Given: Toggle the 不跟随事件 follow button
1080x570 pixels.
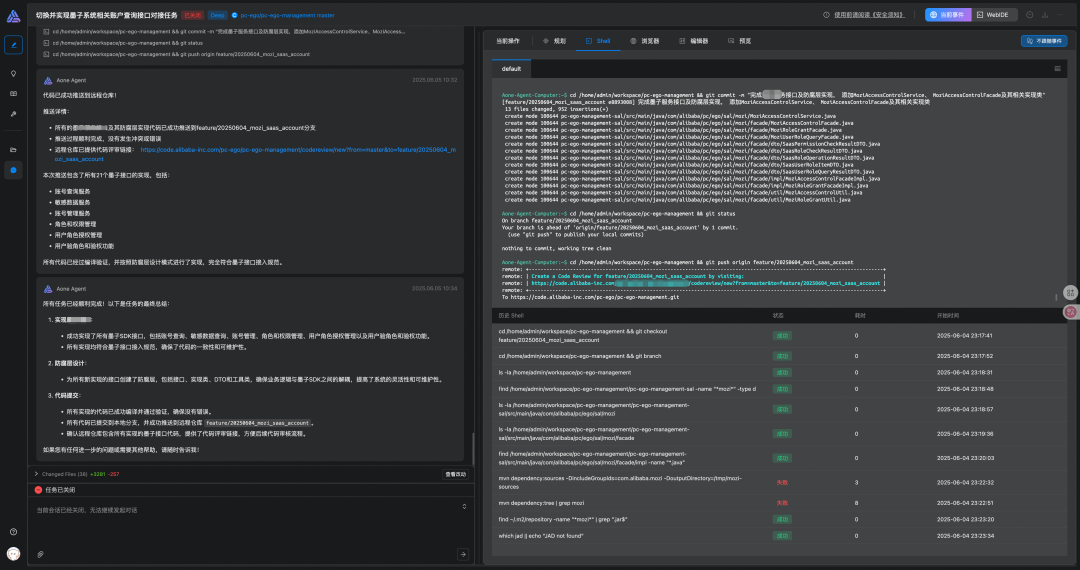Looking at the screenshot, I should click(x=1044, y=41).
